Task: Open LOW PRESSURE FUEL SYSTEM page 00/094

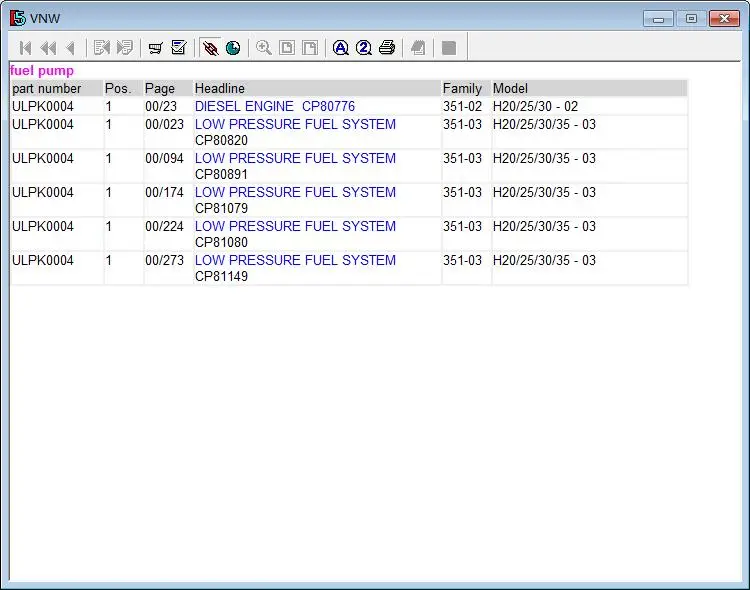Action: click(x=295, y=158)
